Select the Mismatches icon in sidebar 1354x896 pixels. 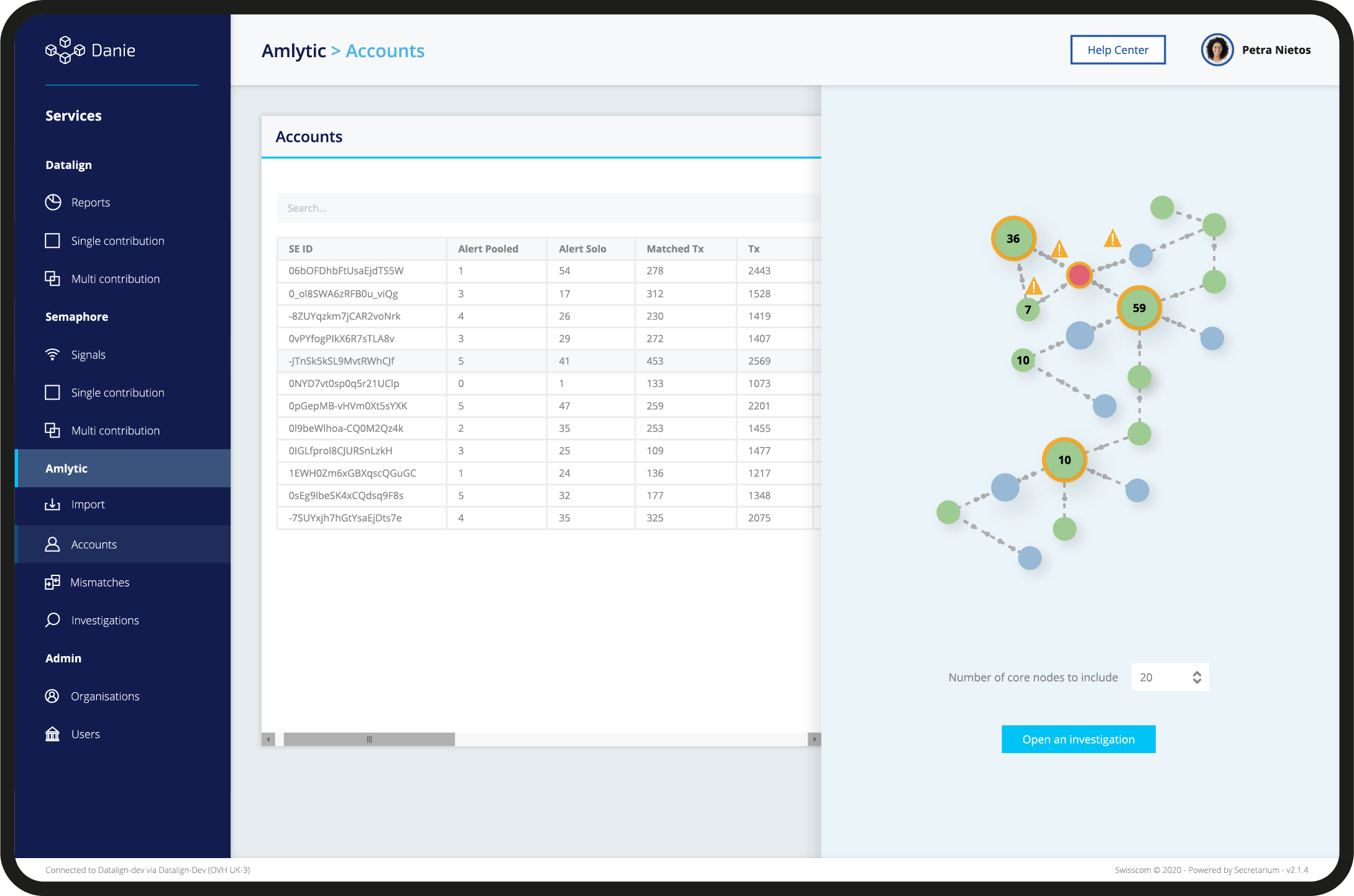53,582
